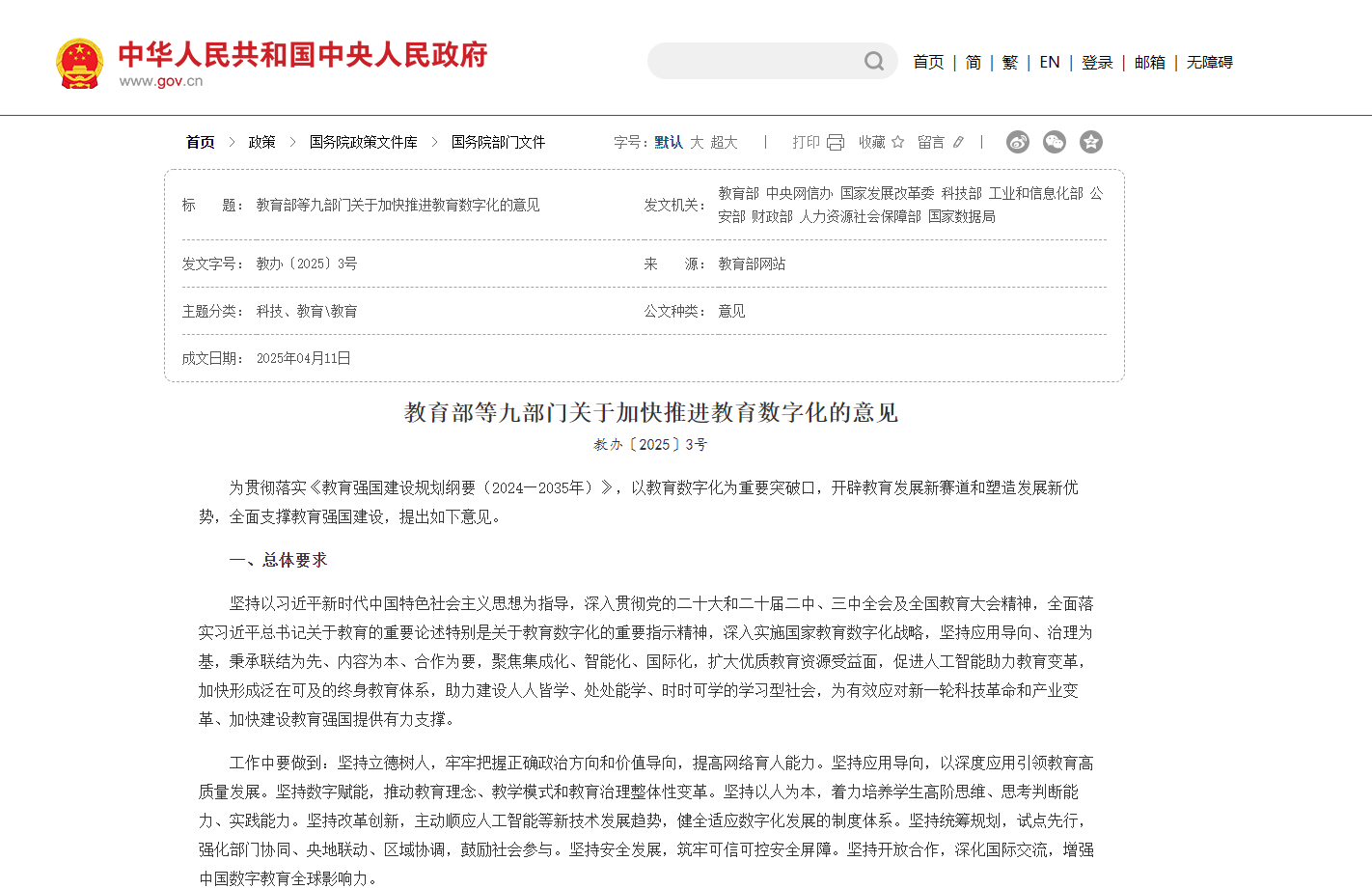Viewport: 1372px width, 889px height.
Task: Click the national emblem logo
Action: coord(80,63)
